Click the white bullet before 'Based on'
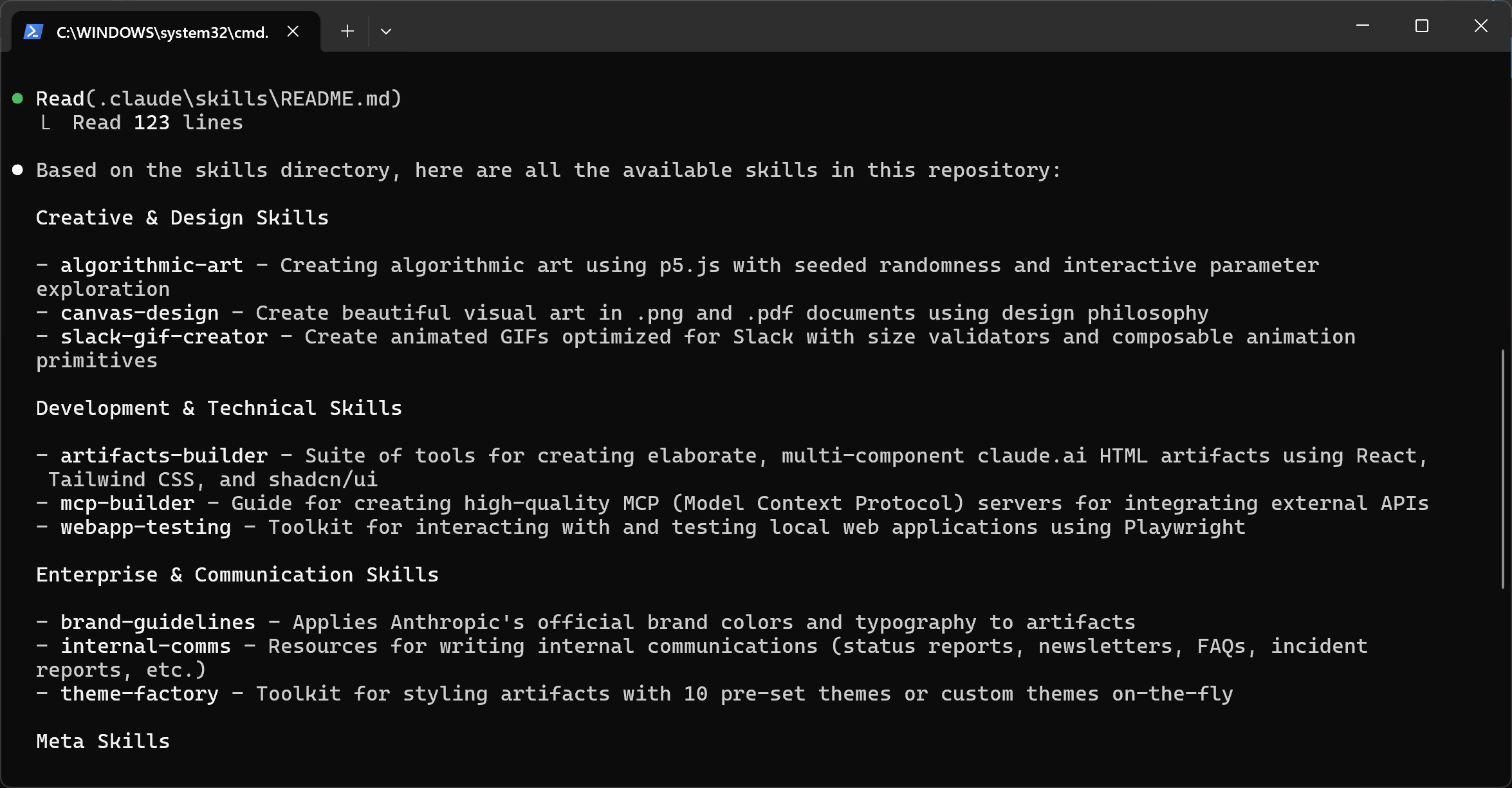 18,170
